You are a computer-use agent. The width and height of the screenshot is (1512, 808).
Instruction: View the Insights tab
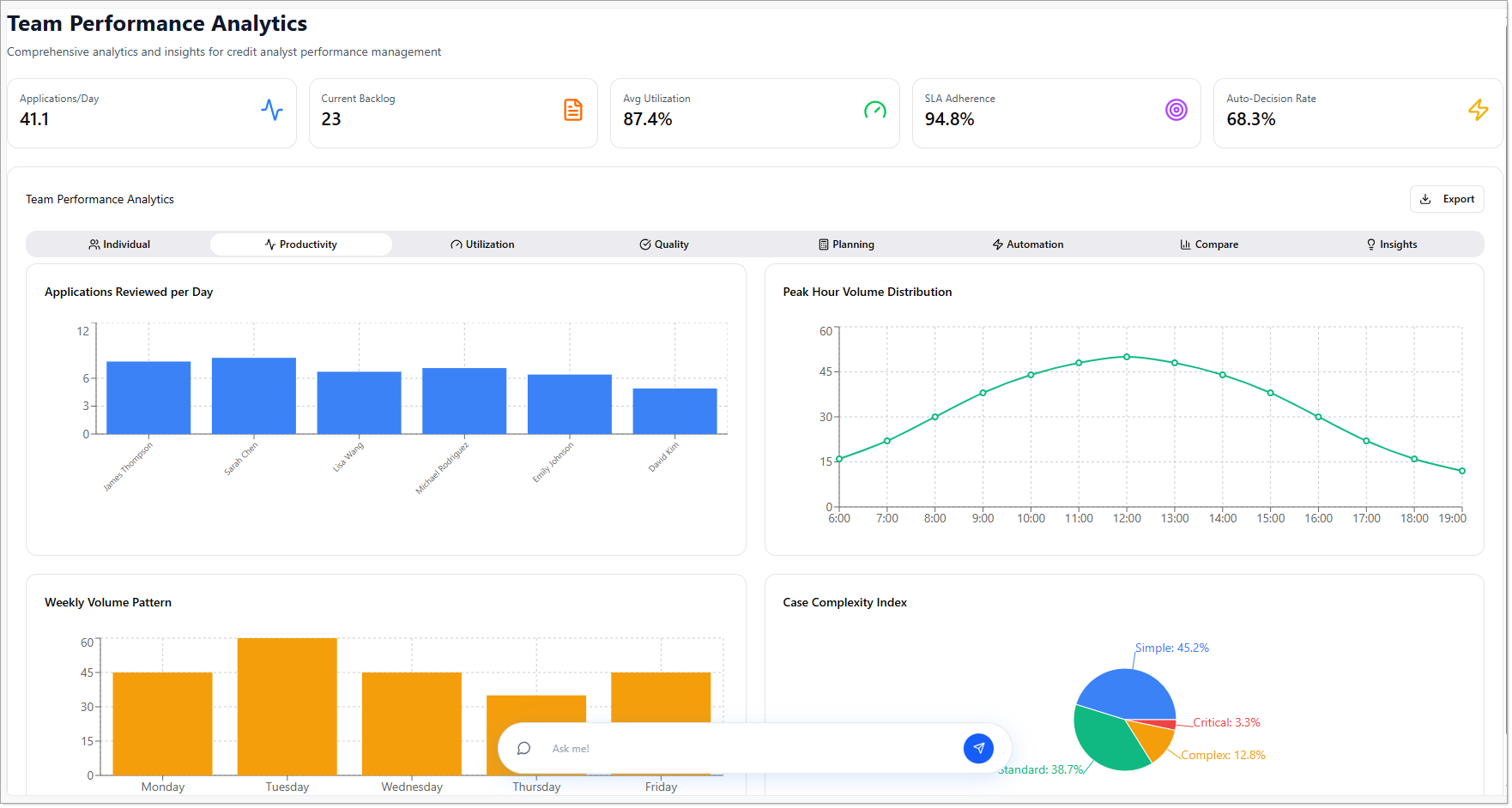coord(1391,244)
